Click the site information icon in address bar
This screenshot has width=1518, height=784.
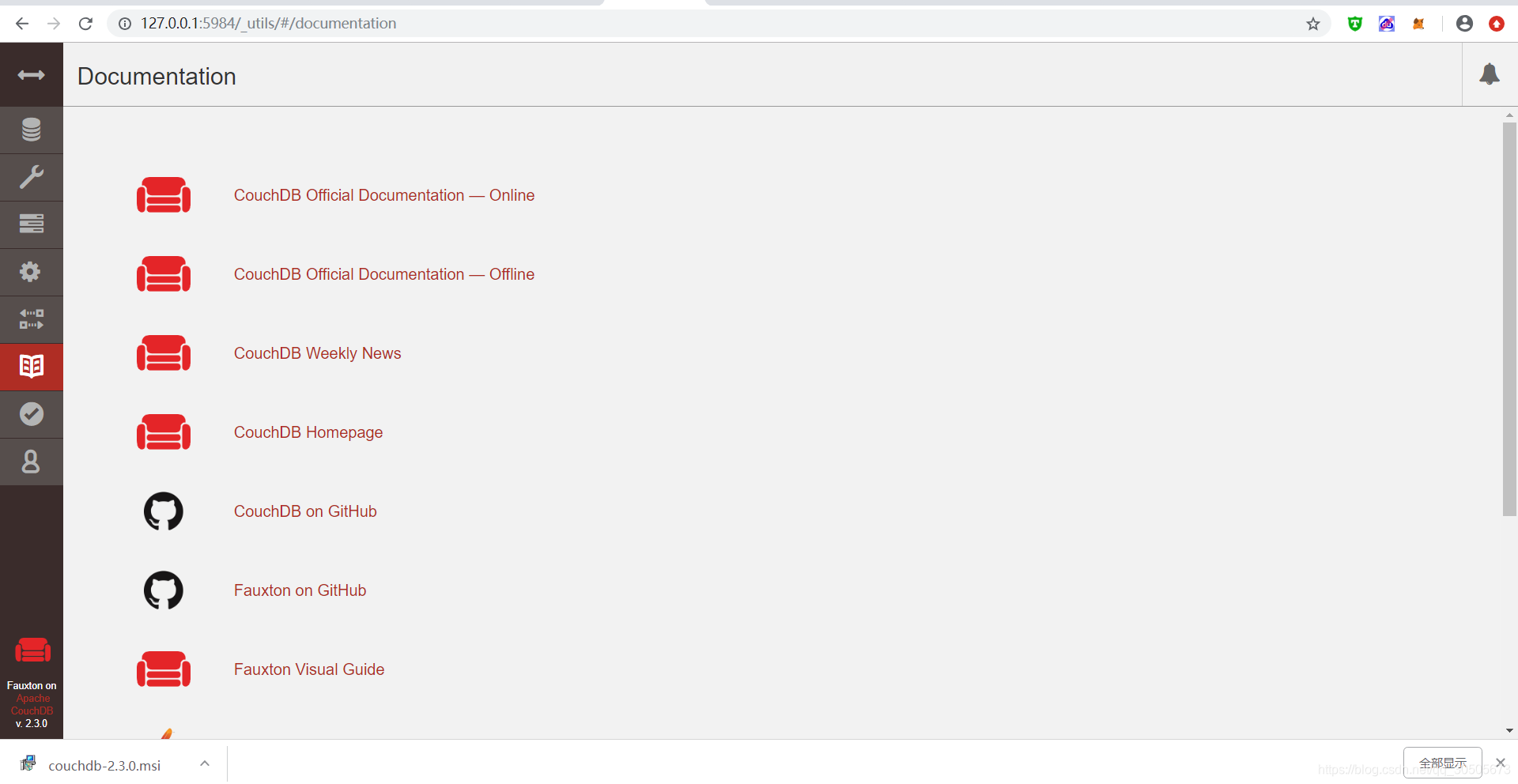tap(125, 24)
